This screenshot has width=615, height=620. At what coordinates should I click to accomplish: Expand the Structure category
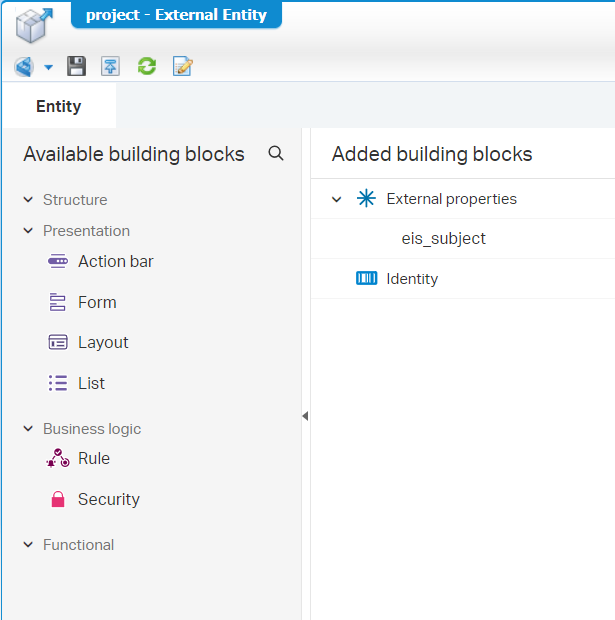[x=28, y=200]
